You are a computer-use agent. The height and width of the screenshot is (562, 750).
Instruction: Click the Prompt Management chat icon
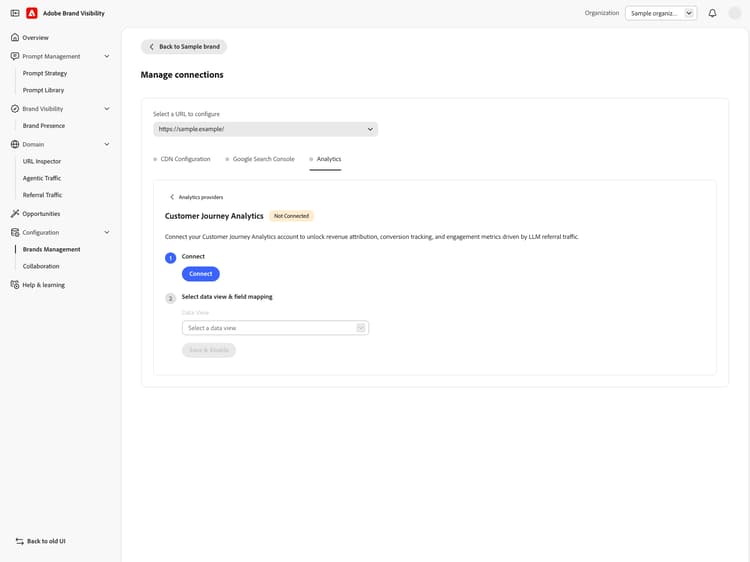15,56
